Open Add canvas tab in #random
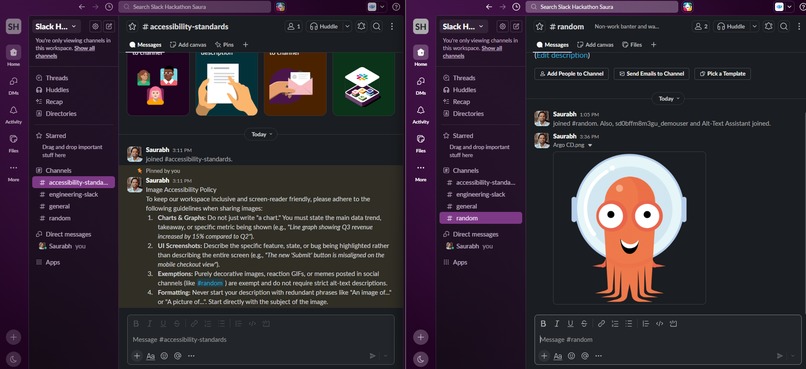Image resolution: width=806 pixels, height=369 pixels. 595,45
